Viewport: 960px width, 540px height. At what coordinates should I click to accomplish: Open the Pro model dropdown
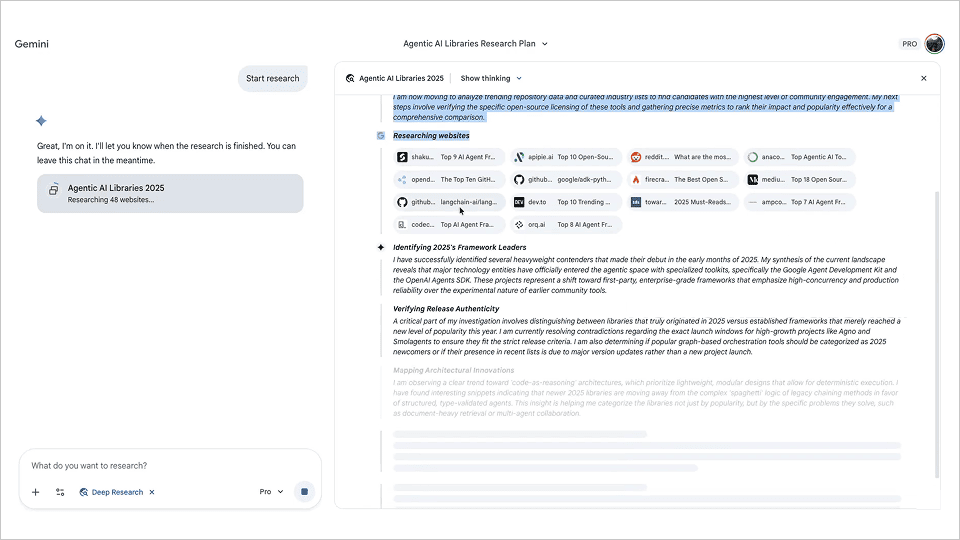click(271, 492)
